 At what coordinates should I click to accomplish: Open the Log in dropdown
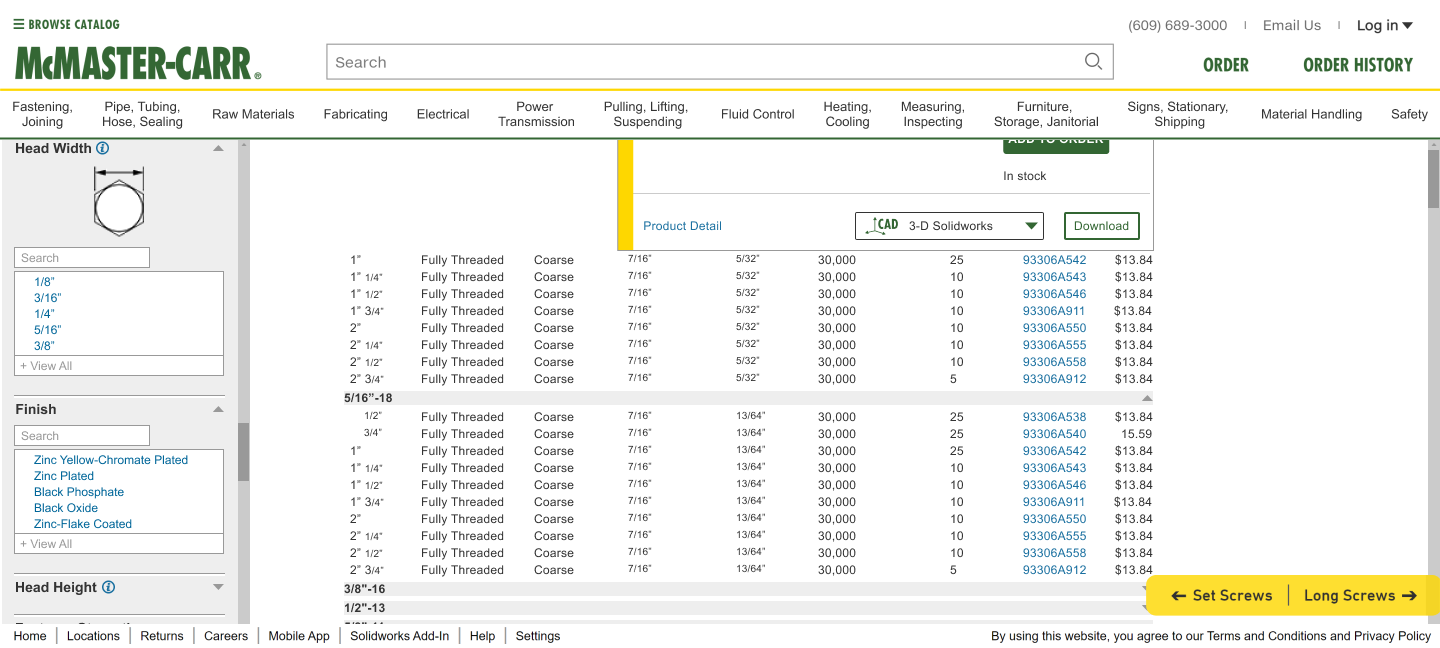point(1384,25)
